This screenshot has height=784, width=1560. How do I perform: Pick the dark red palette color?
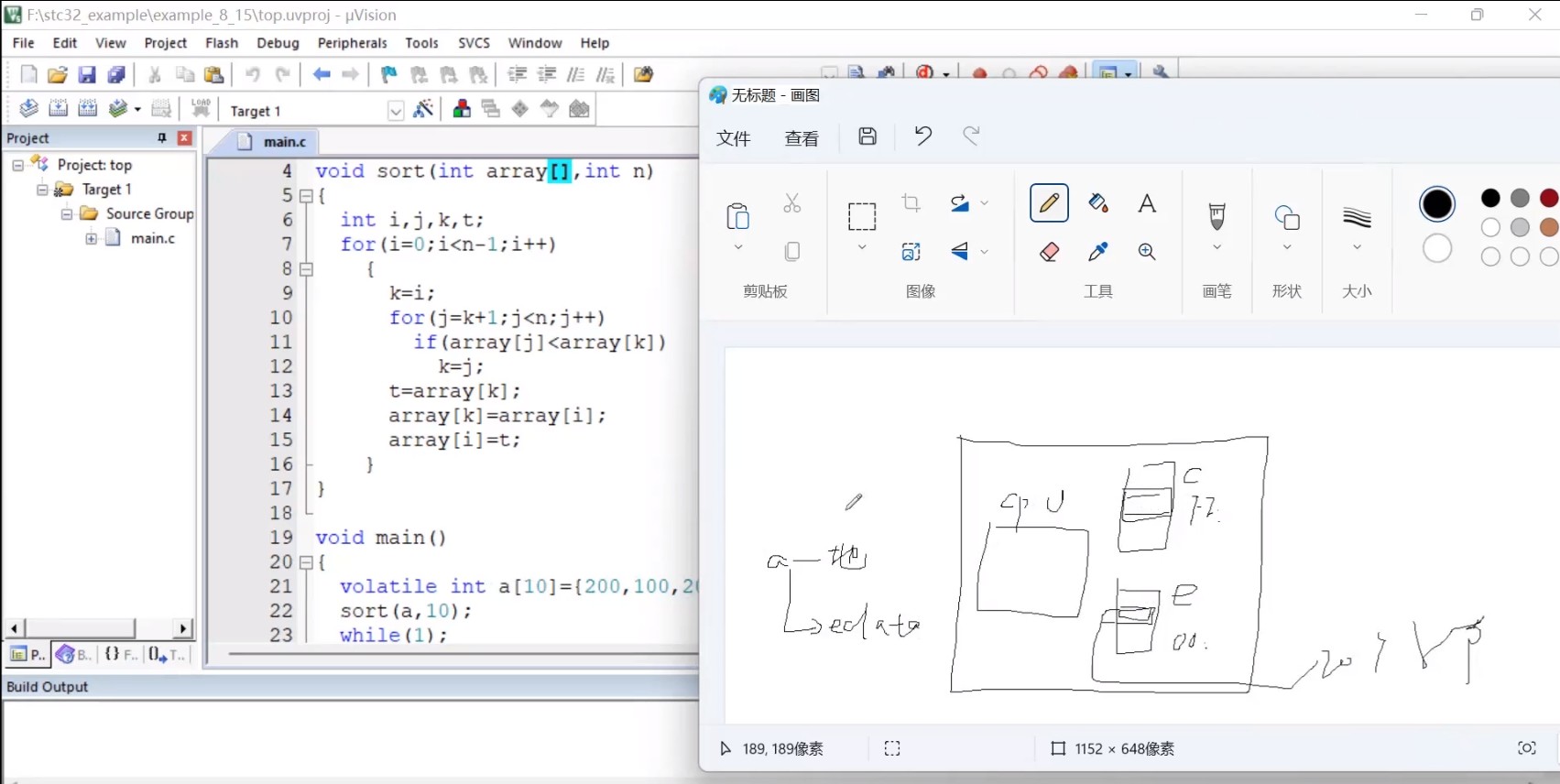1549,198
